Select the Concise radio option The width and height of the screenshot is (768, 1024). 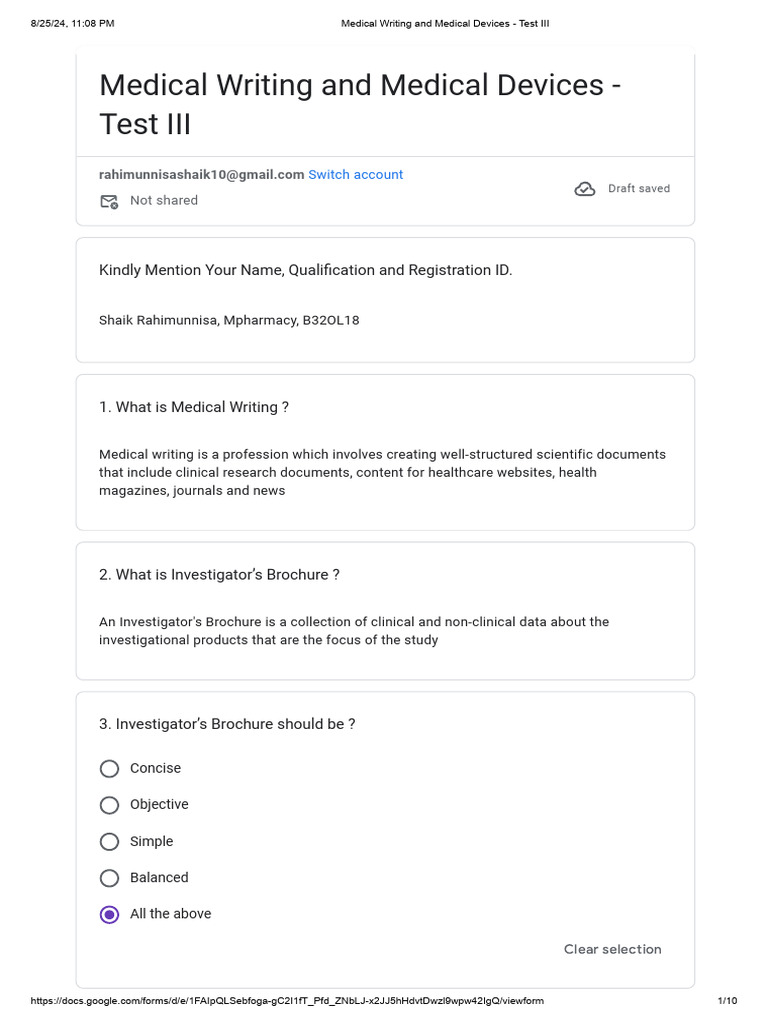109,769
